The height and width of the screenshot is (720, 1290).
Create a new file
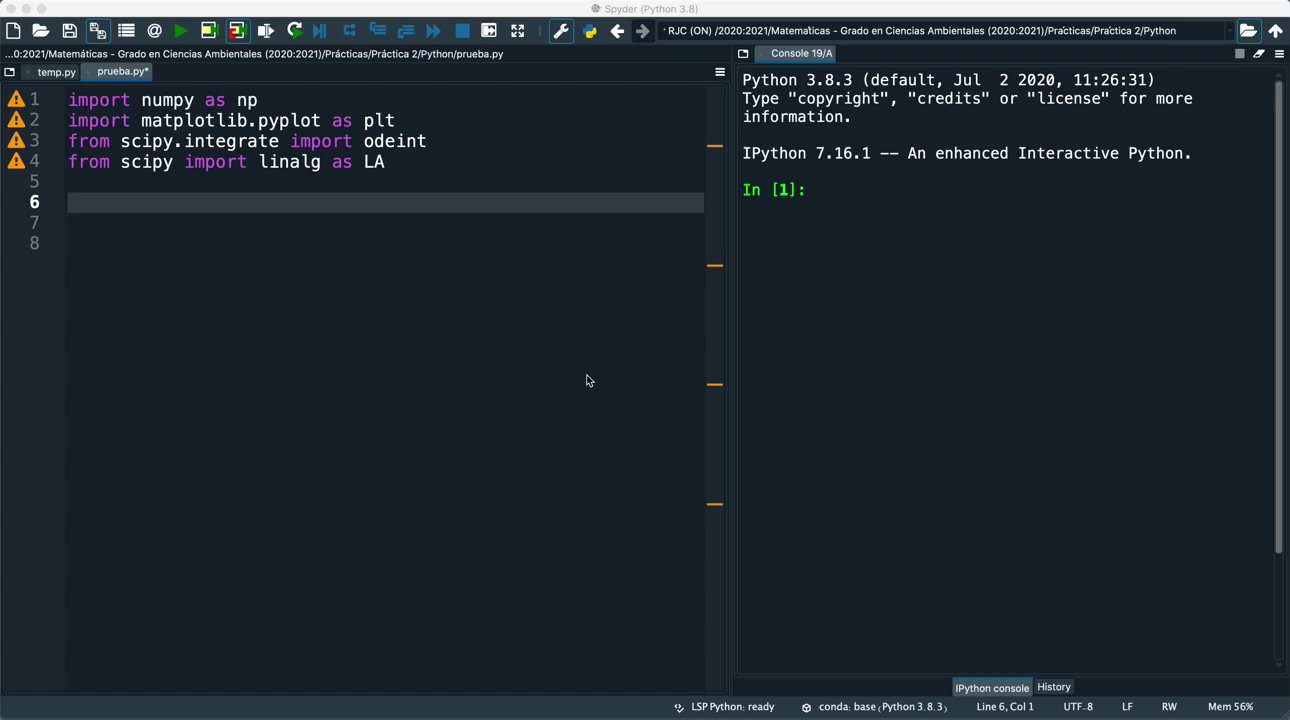[x=13, y=31]
